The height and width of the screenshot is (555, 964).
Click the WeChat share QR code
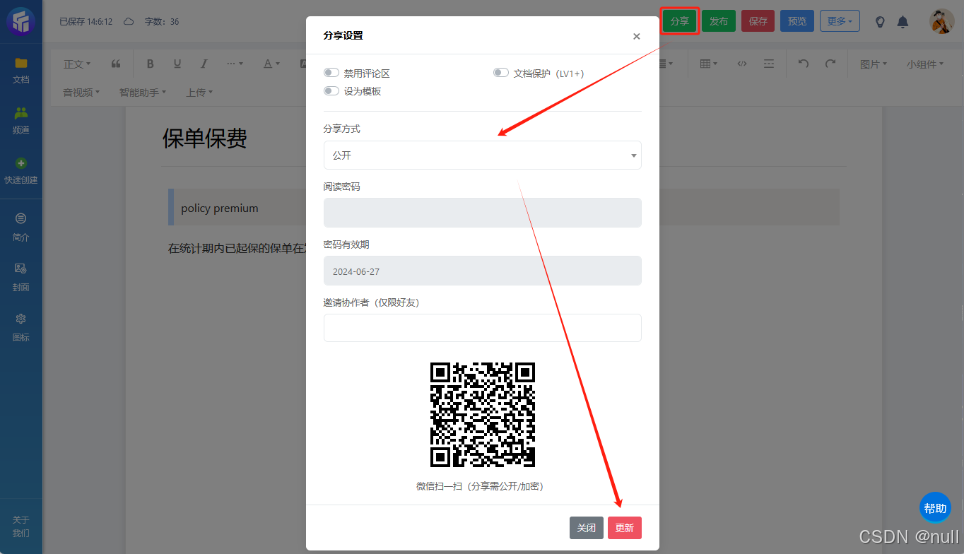483,415
